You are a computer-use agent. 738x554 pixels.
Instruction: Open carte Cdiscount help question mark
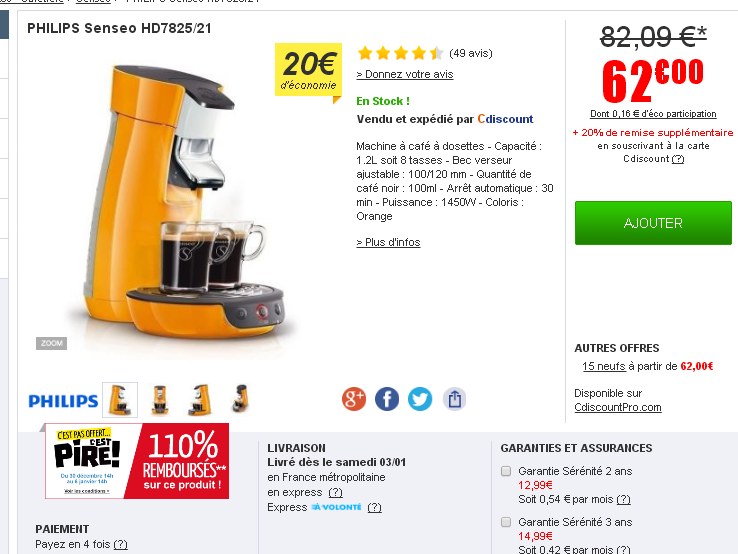coord(678,159)
